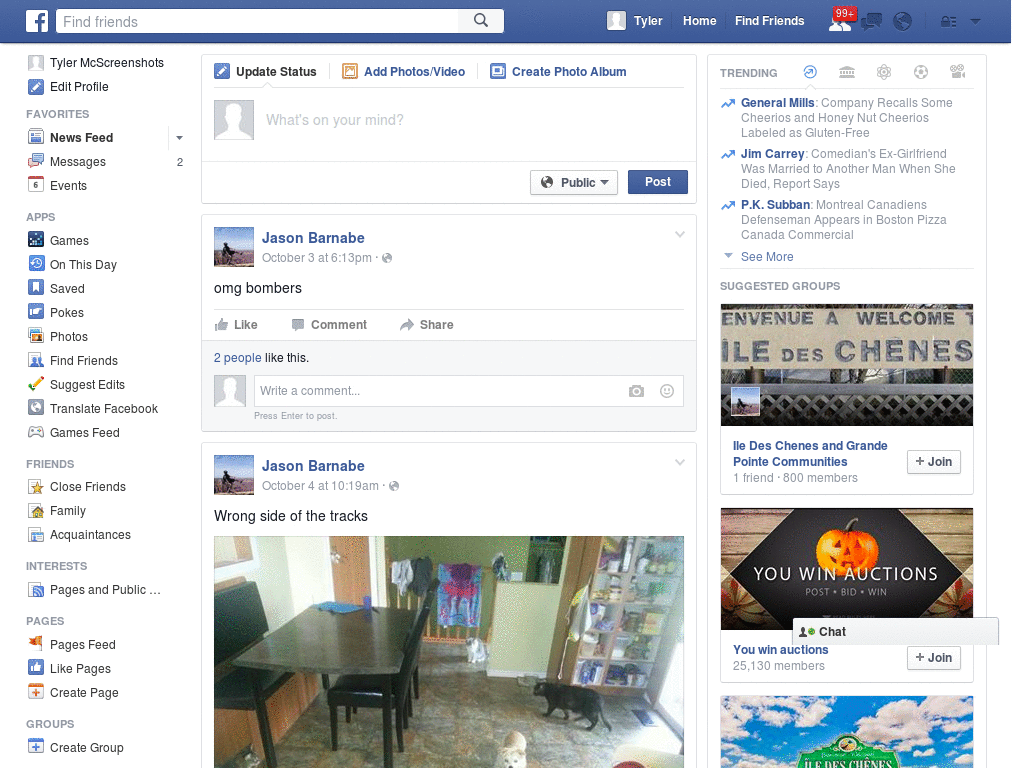Screen dimensions: 1024x768
Task: Click in the Find friends search field
Action: click(x=258, y=22)
